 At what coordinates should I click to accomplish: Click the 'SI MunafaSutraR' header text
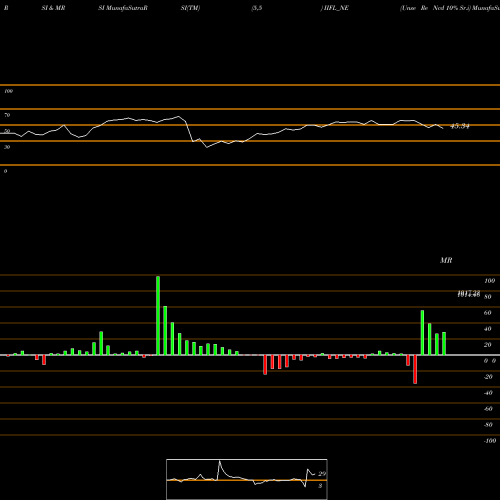click(x=123, y=8)
